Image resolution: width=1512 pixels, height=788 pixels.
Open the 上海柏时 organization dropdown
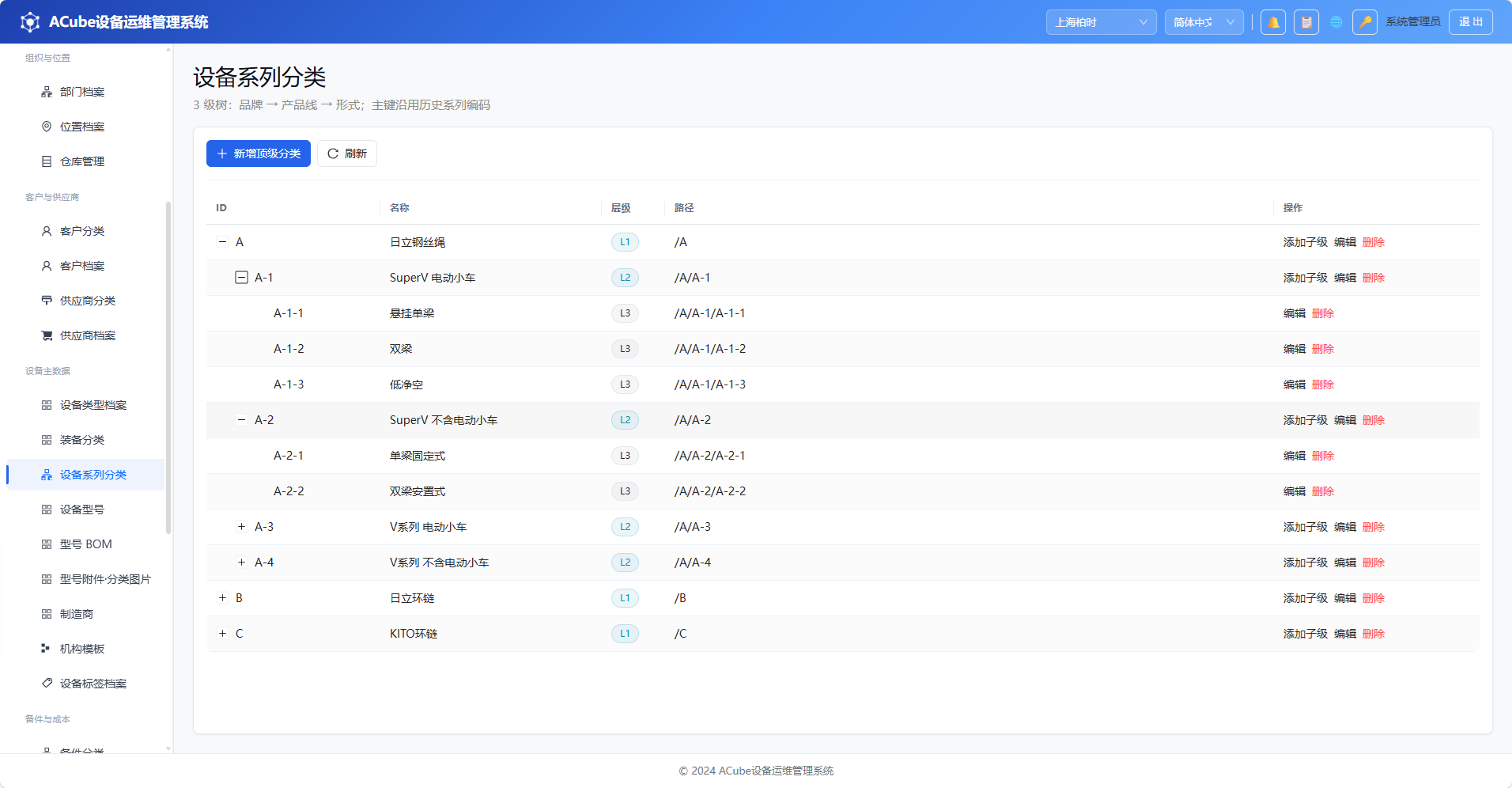pos(1101,22)
